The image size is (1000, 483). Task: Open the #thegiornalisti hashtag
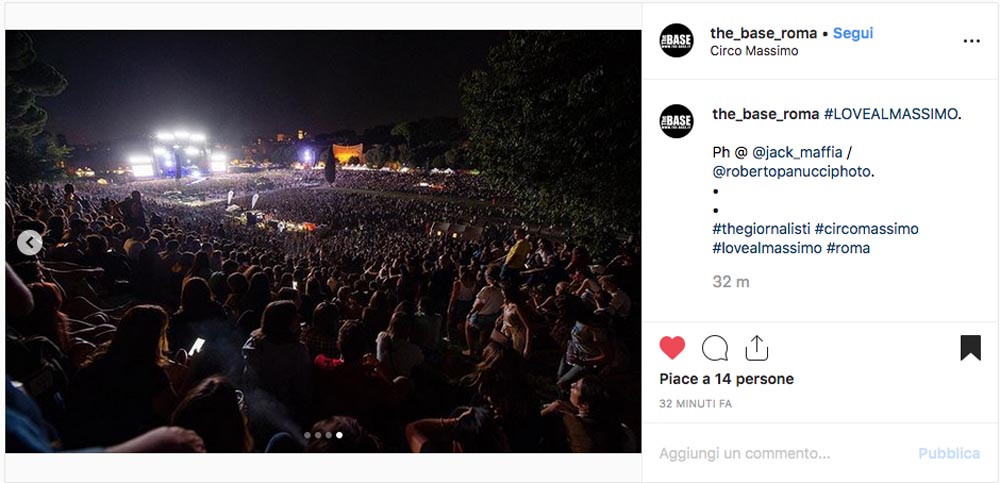(761, 228)
